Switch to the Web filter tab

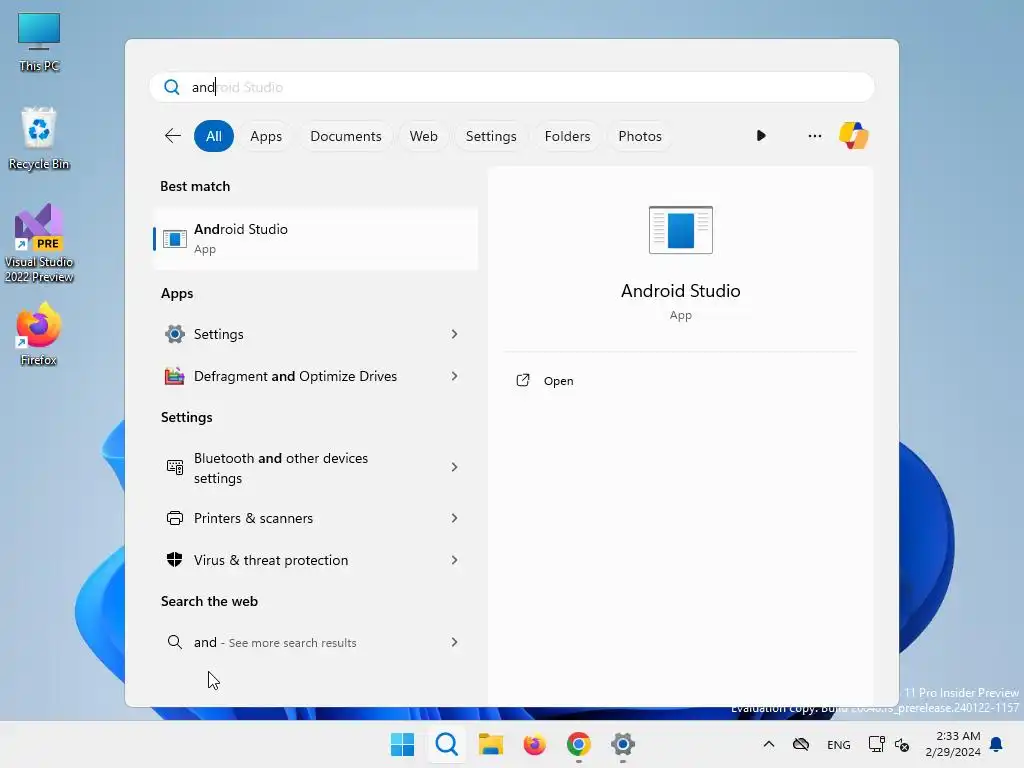pos(423,136)
